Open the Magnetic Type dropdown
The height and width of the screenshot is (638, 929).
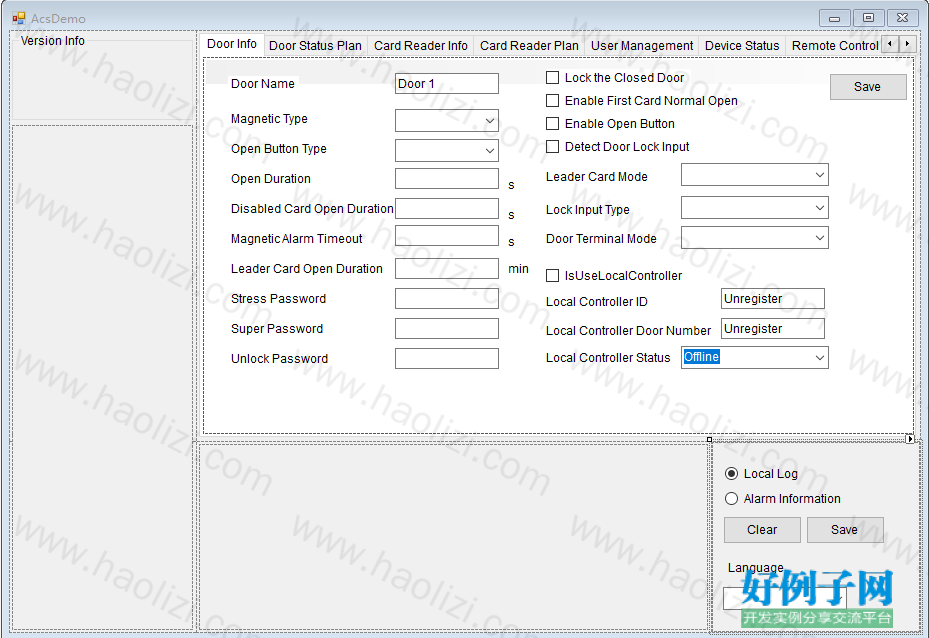coord(447,120)
